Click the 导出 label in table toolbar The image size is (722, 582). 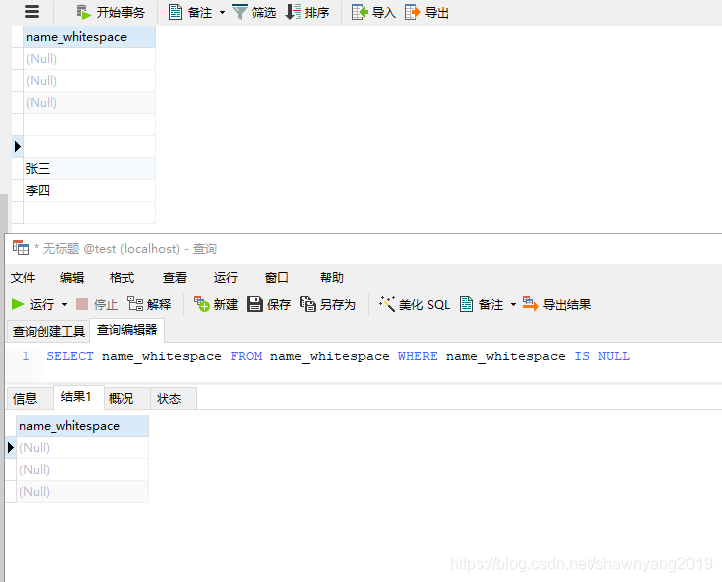[437, 12]
